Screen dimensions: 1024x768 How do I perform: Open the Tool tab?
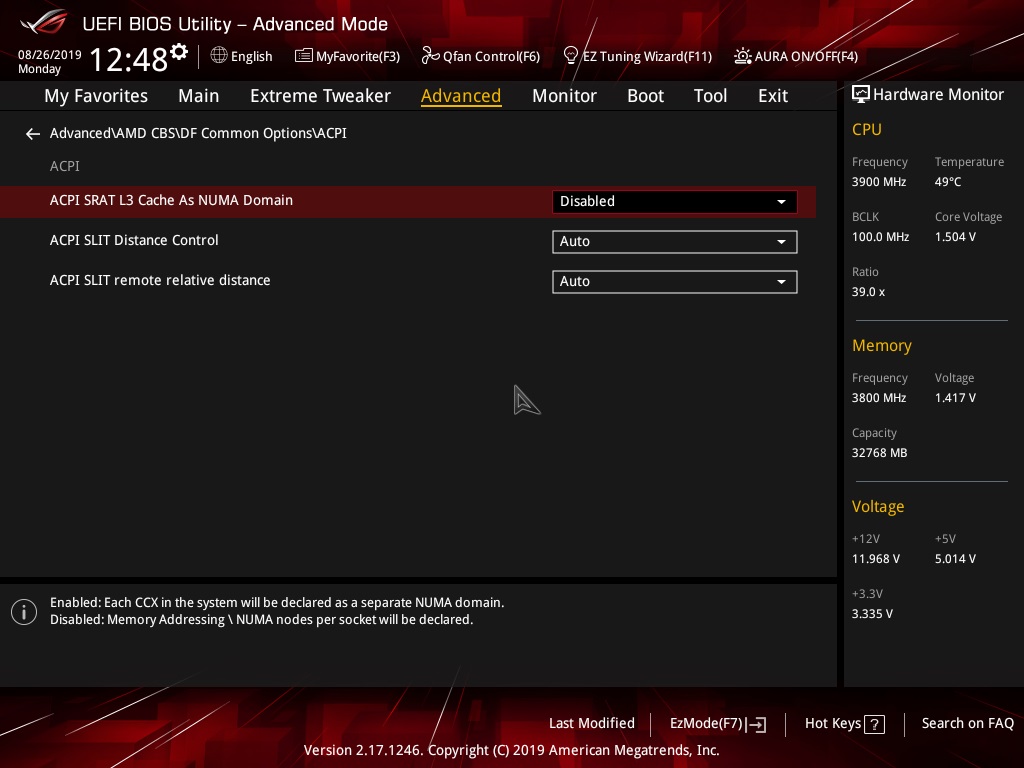point(710,96)
